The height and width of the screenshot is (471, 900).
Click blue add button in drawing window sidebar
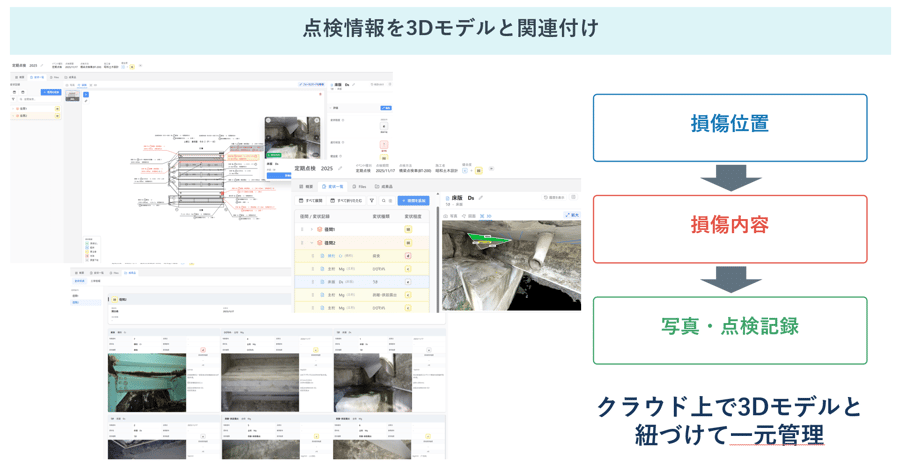(51, 92)
